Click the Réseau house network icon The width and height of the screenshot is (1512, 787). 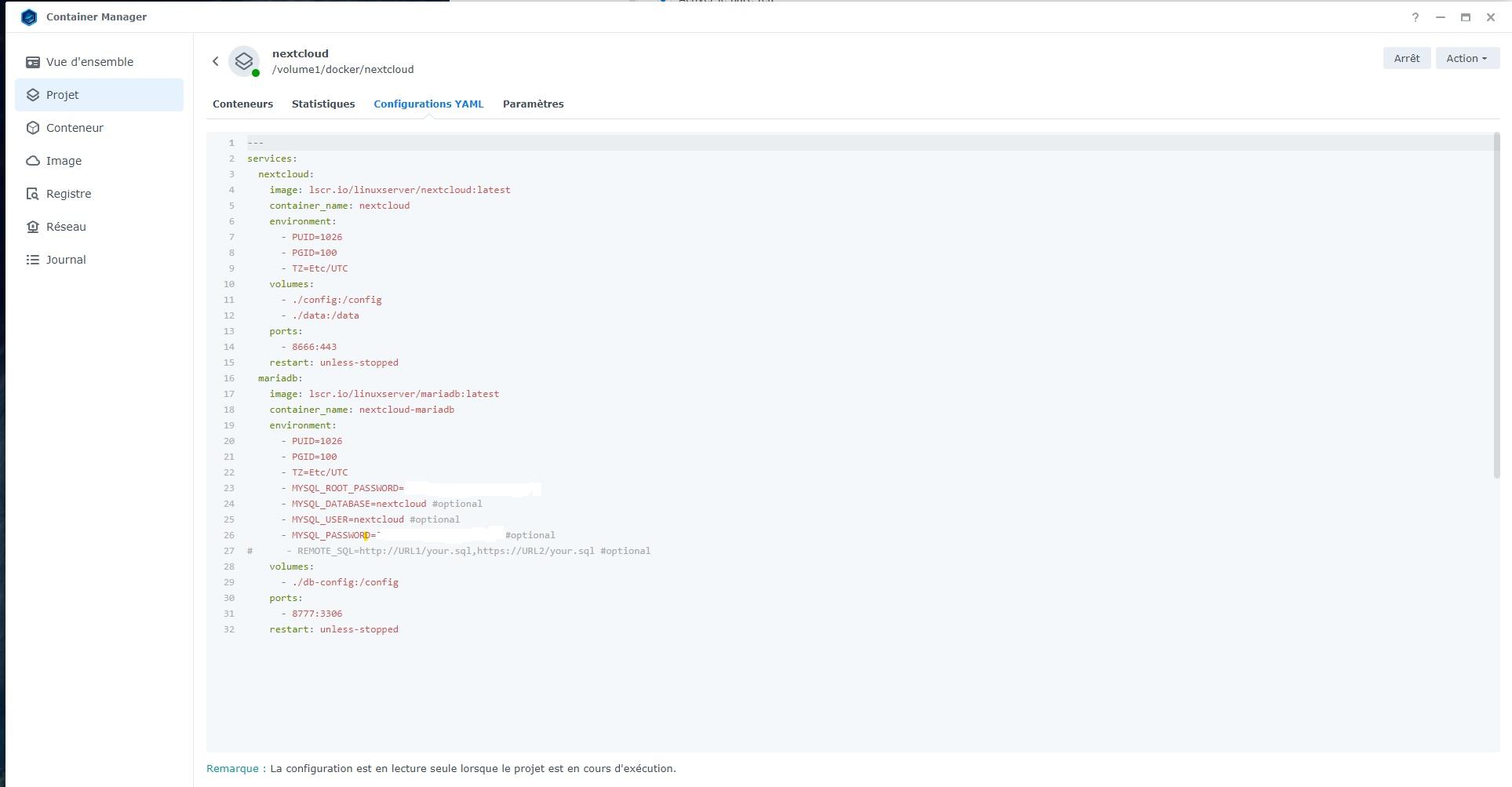[33, 227]
